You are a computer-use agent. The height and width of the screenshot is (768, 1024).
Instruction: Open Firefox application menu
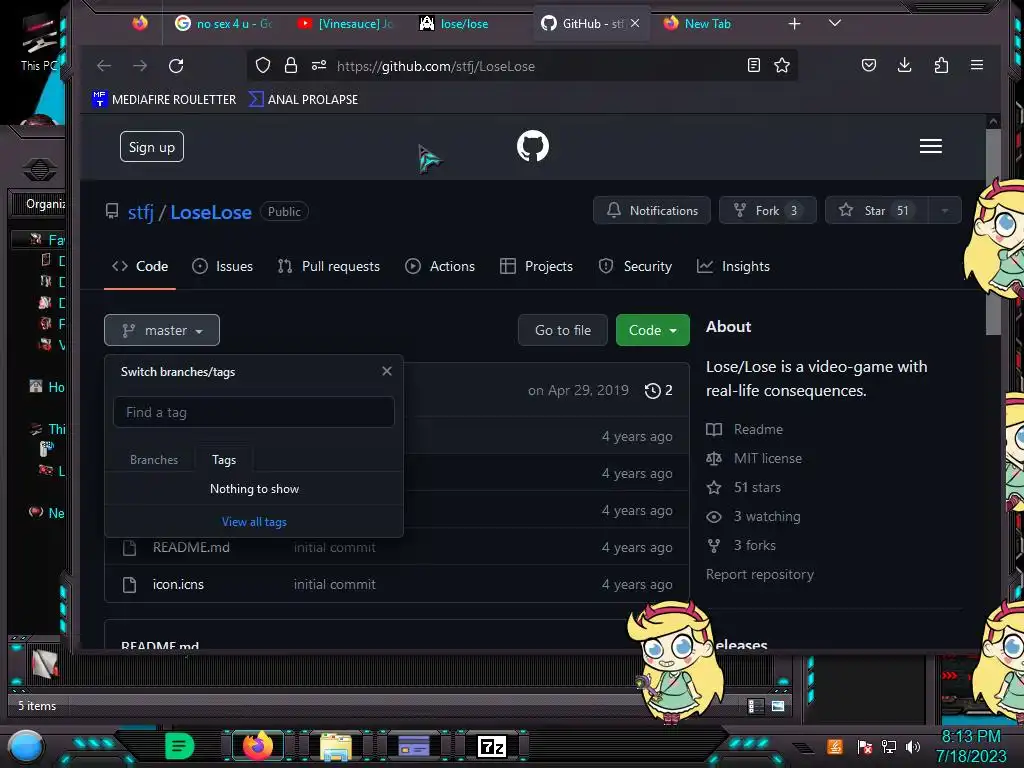click(x=977, y=65)
